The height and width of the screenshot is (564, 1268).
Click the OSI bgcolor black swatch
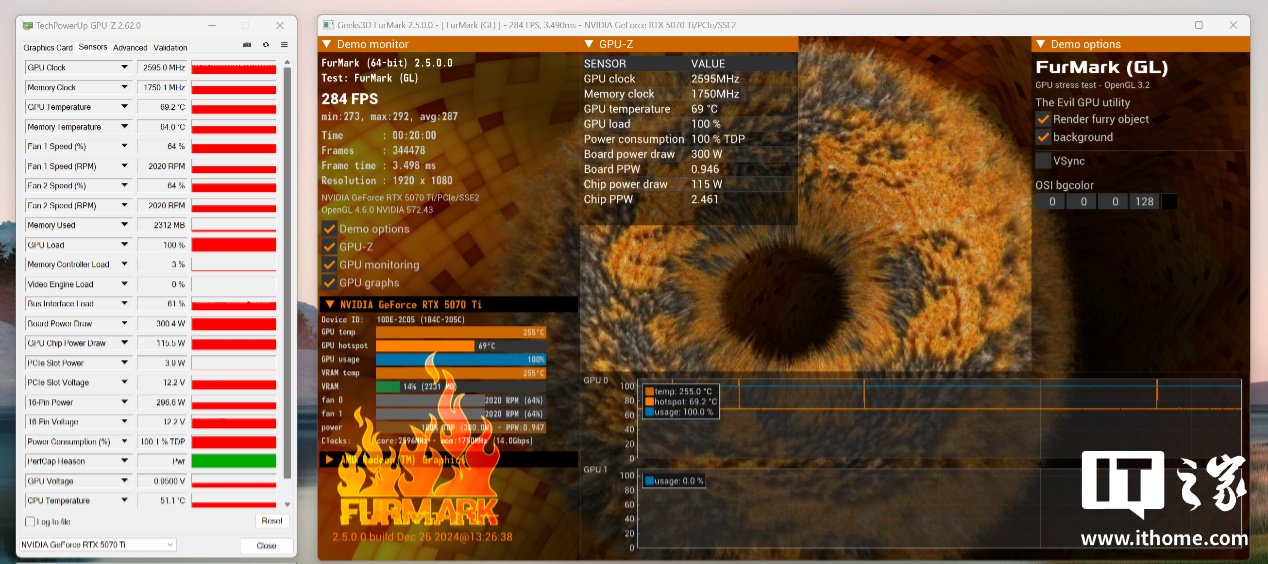point(1169,202)
